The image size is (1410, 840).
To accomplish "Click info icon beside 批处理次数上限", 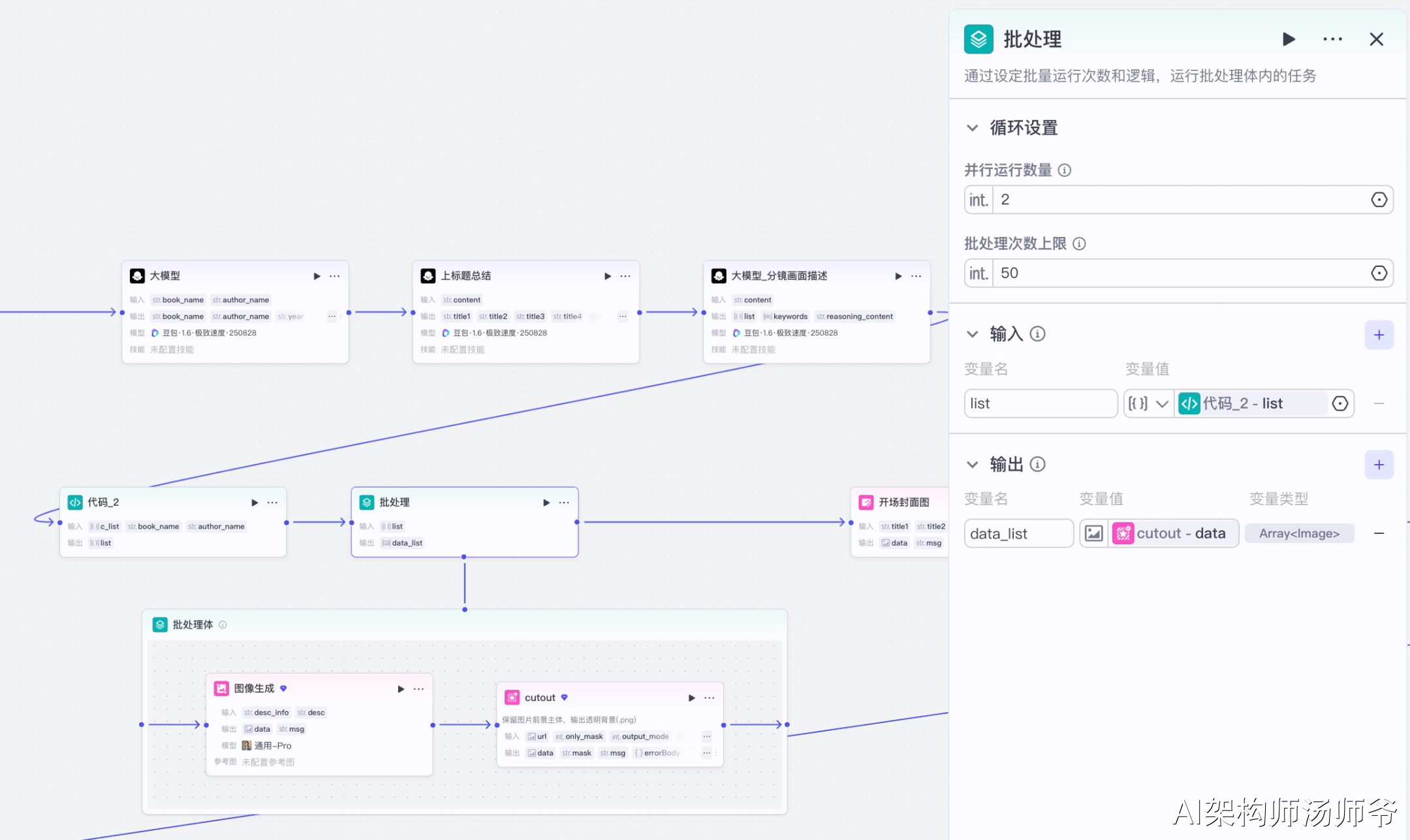I will (x=1080, y=243).
